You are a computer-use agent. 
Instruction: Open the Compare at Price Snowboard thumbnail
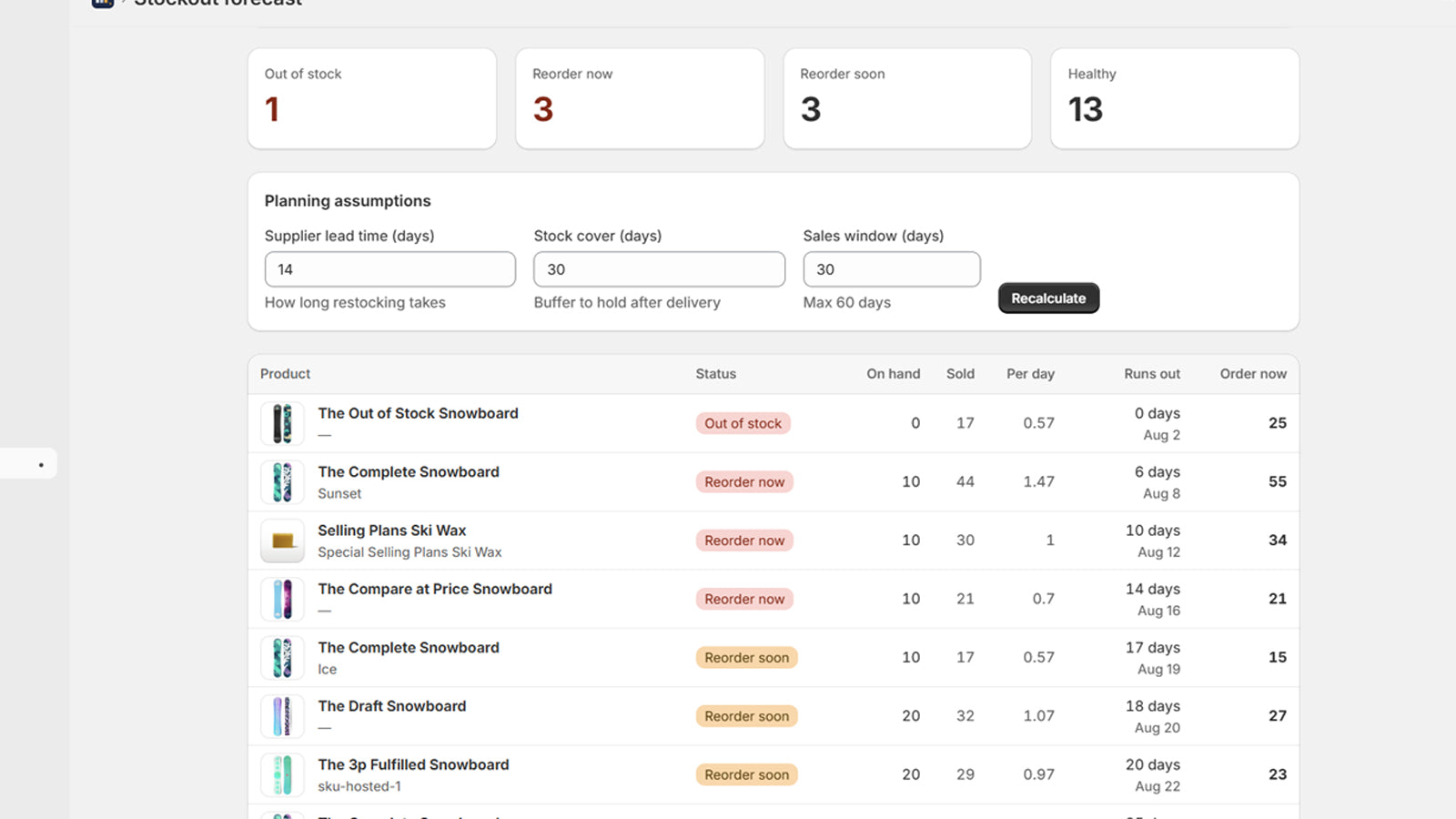click(x=282, y=599)
